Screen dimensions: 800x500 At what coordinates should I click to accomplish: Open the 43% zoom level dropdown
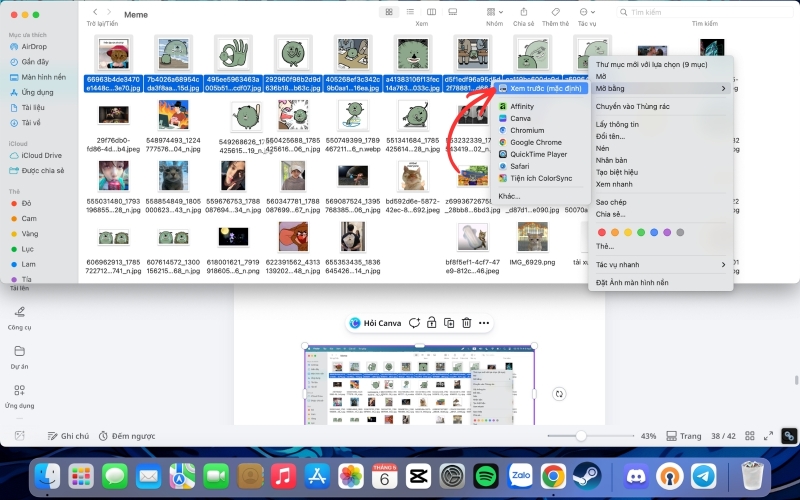tap(648, 436)
